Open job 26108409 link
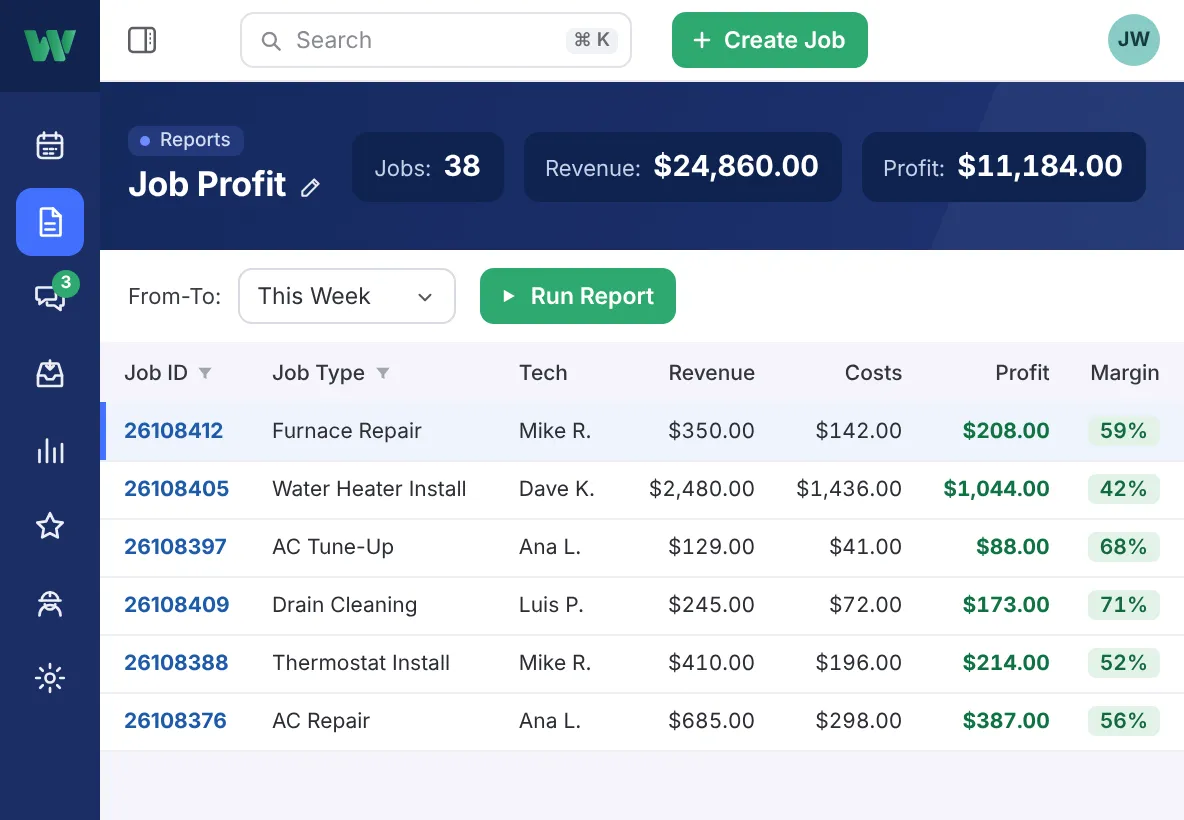Viewport: 1184px width, 820px height. pyautogui.click(x=177, y=605)
